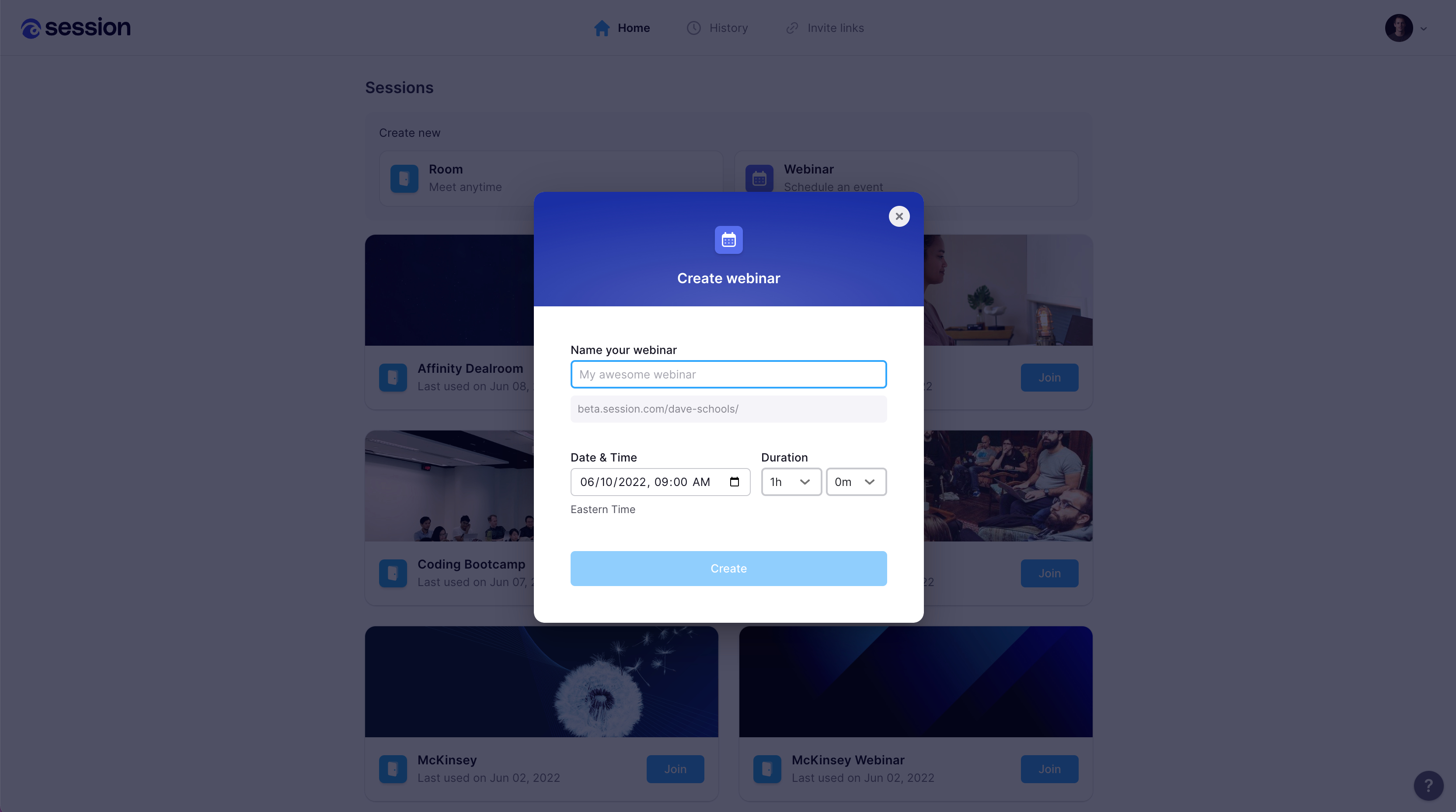
Task: Click the Webinar schedule icon in sessions
Action: [759, 178]
